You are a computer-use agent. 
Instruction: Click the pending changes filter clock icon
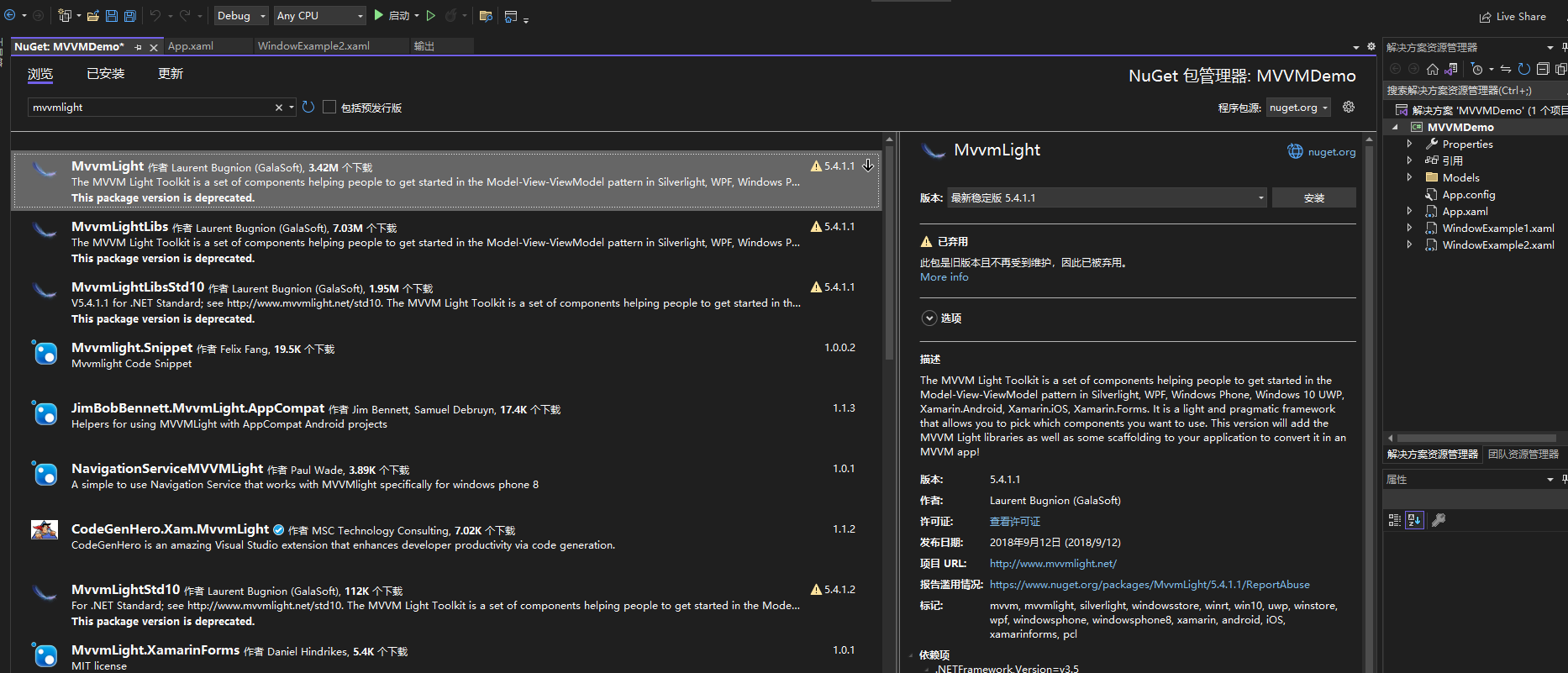click(1477, 69)
